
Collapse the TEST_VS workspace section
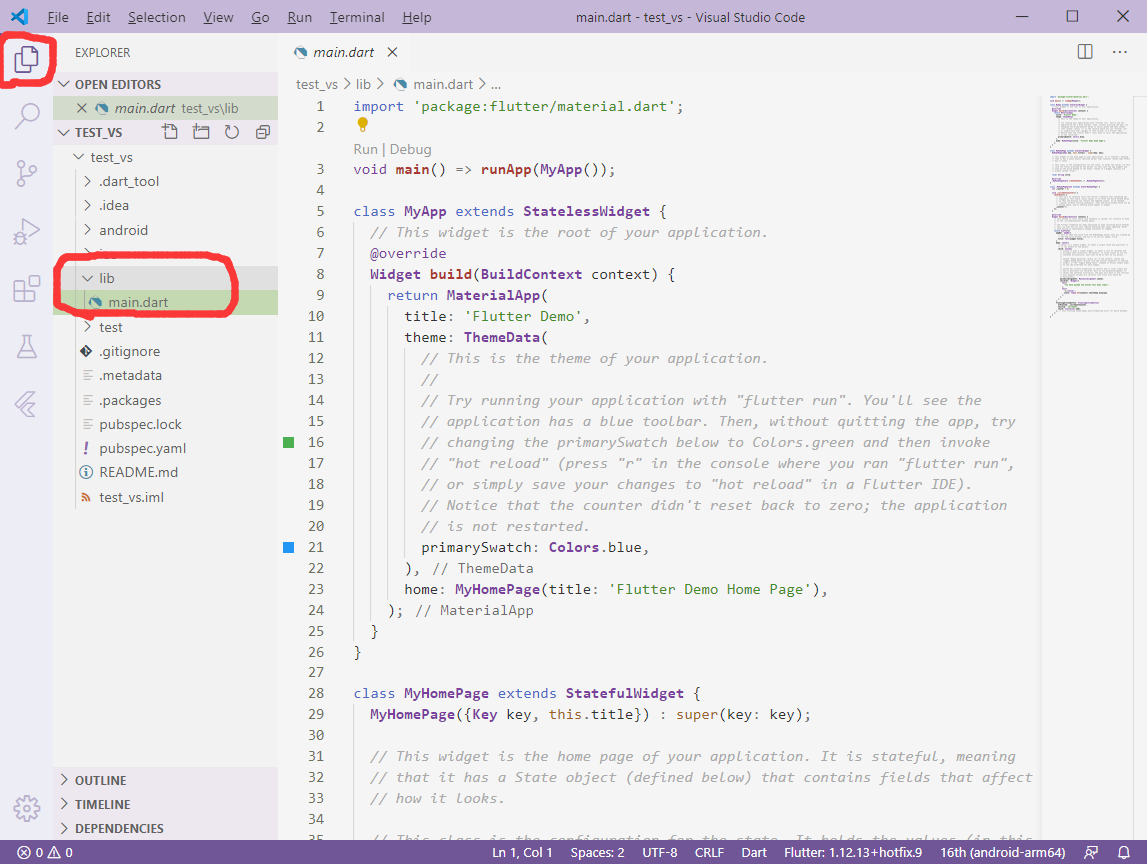(x=64, y=132)
